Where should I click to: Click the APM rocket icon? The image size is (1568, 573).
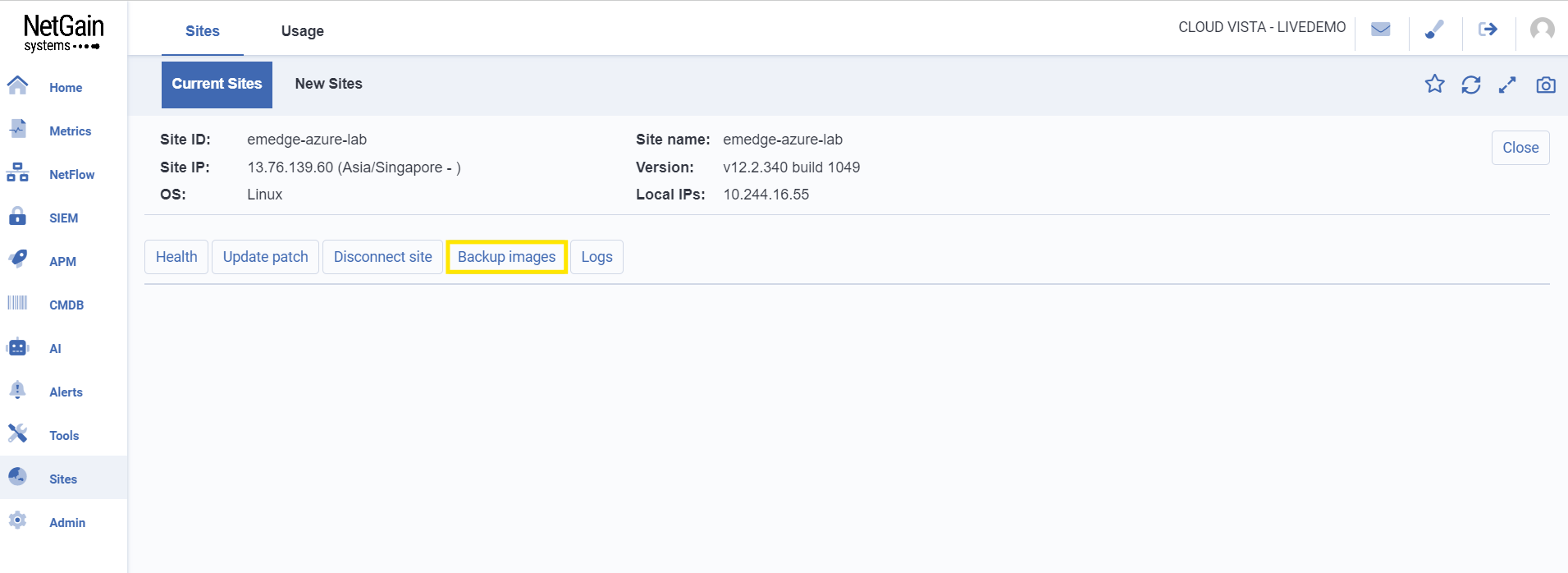(x=17, y=259)
